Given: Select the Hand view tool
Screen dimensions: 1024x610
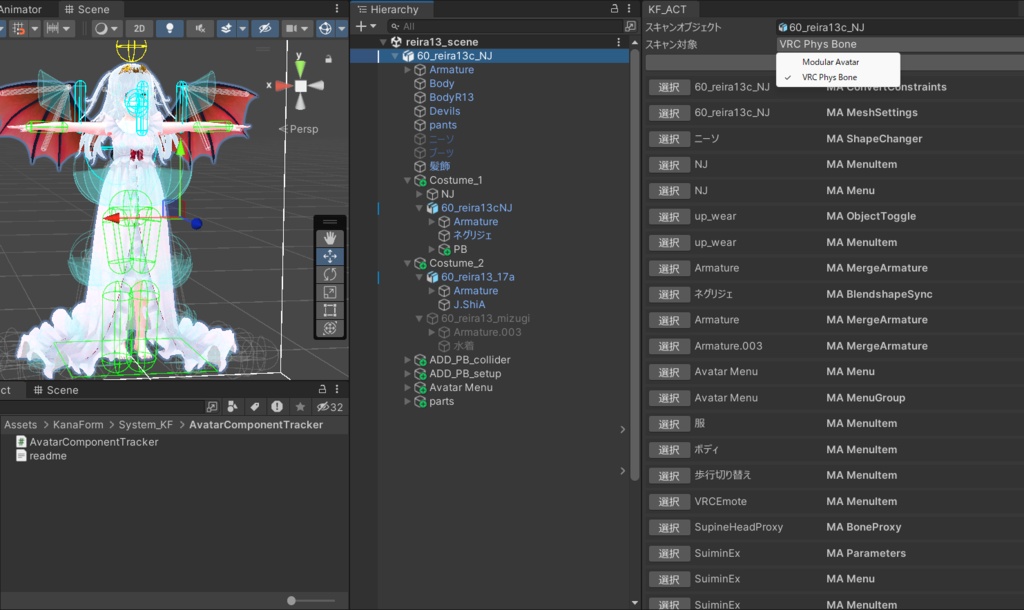Looking at the screenshot, I should (330, 238).
